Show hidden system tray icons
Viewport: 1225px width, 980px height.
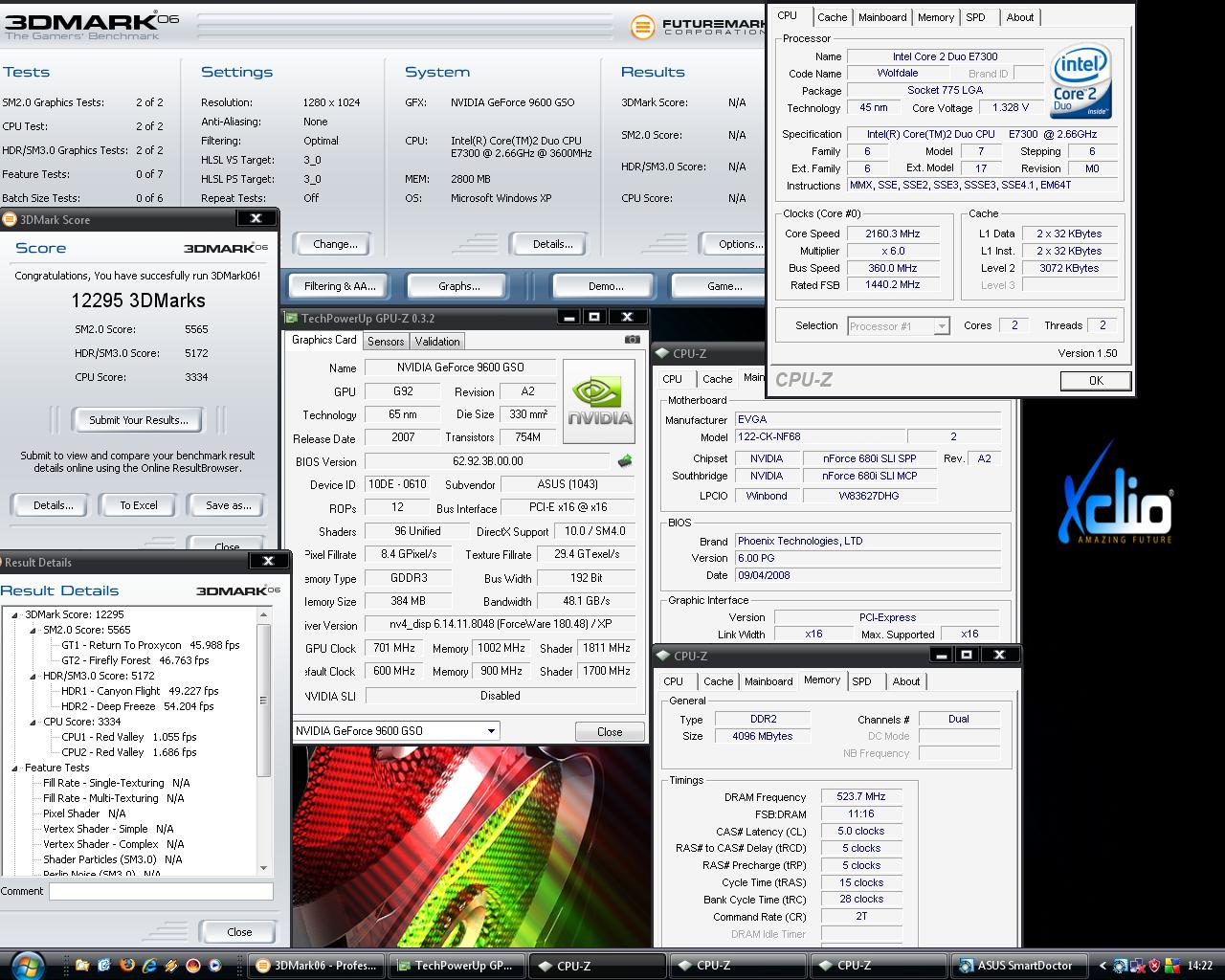pyautogui.click(x=1102, y=966)
